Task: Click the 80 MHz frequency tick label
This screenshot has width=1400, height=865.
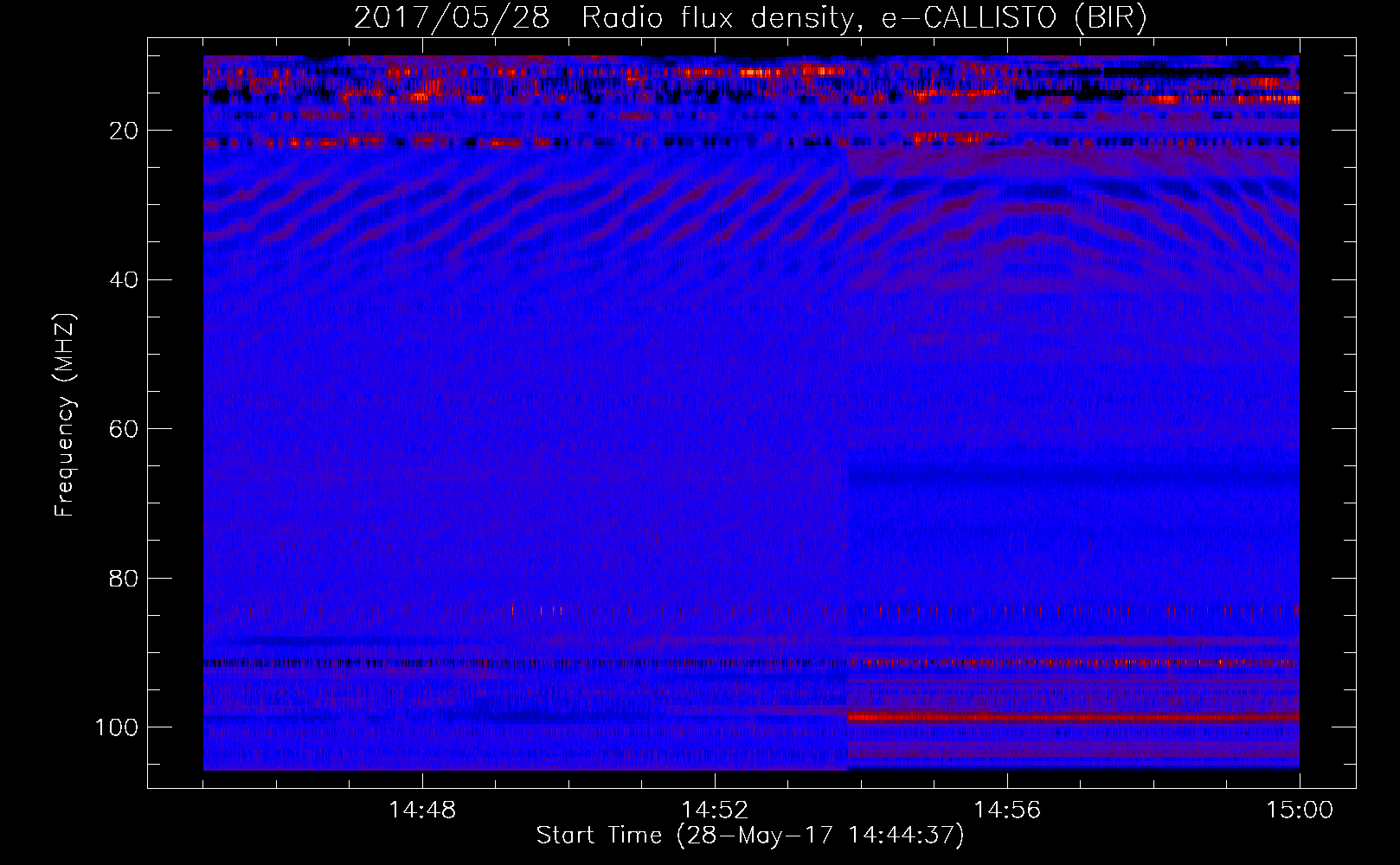Action: click(x=124, y=578)
